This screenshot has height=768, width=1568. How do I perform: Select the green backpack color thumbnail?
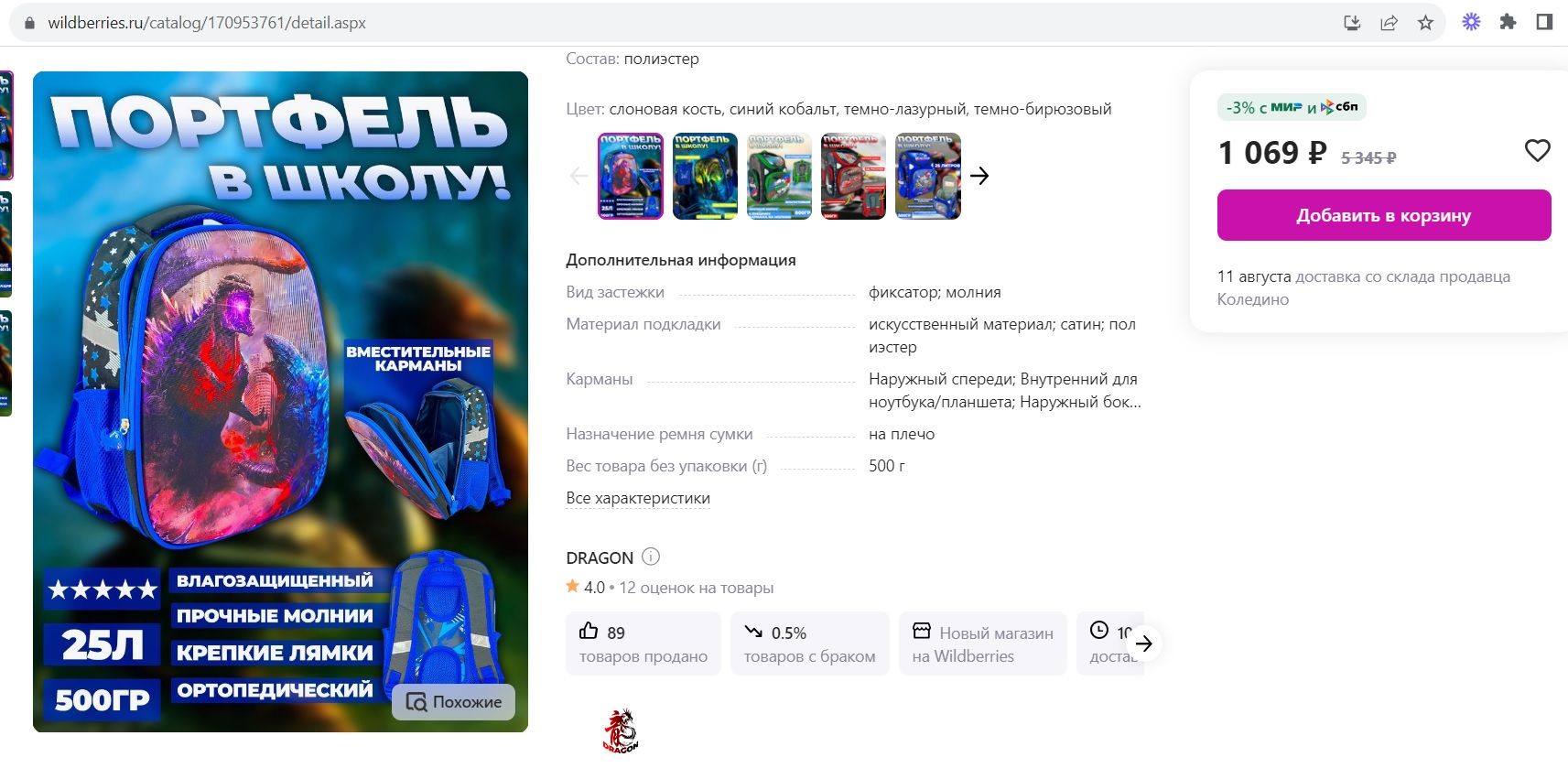point(779,176)
